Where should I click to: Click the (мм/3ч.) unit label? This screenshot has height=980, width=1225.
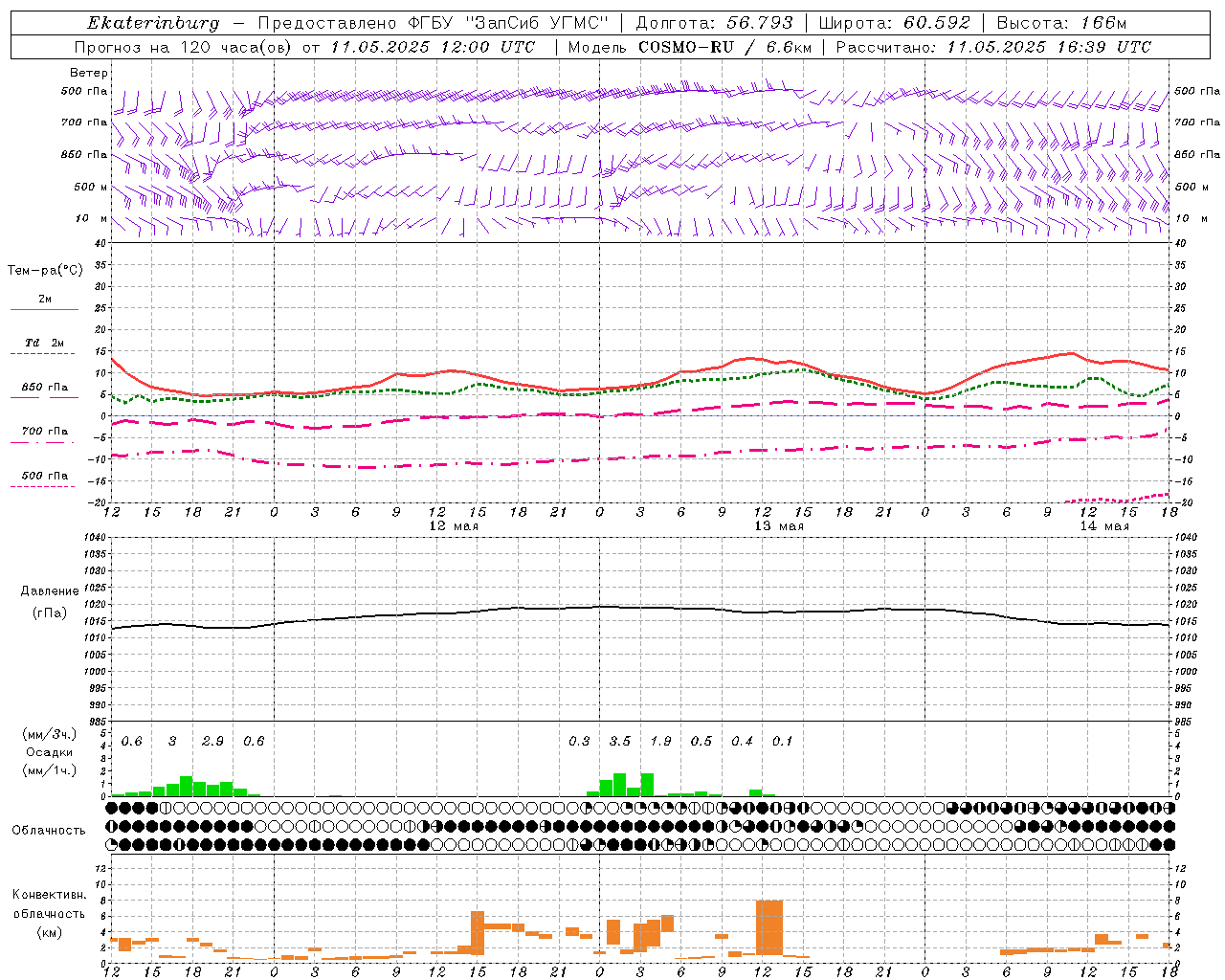click(48, 734)
